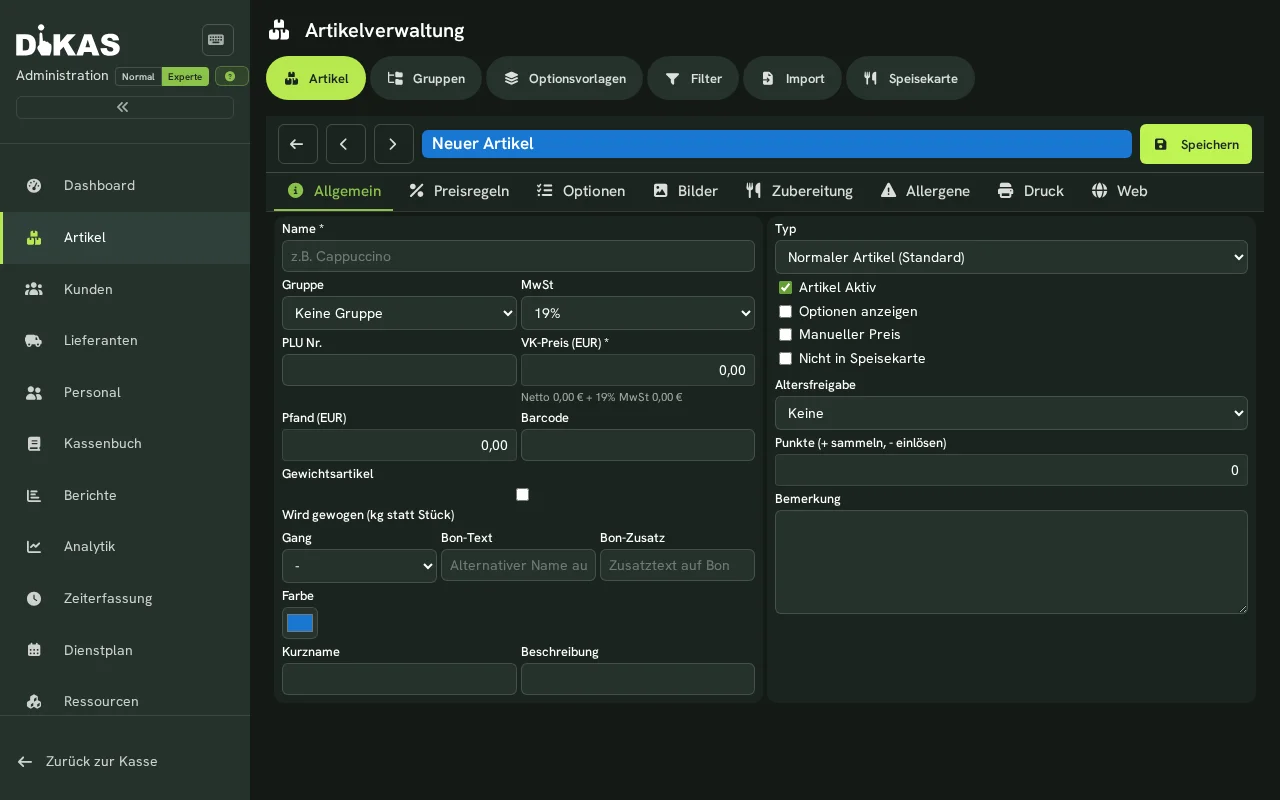
Task: Enable Manueller Preis checkbox
Action: tap(785, 335)
